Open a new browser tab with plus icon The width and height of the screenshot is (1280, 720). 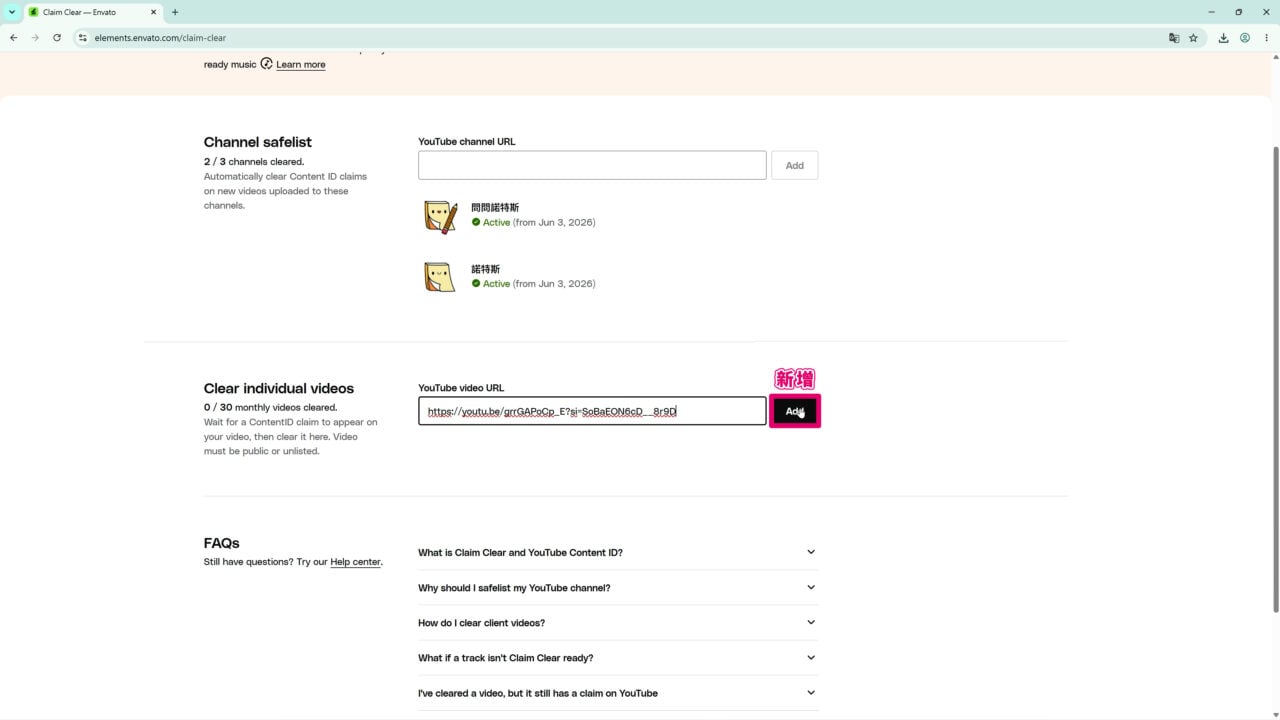pos(175,12)
